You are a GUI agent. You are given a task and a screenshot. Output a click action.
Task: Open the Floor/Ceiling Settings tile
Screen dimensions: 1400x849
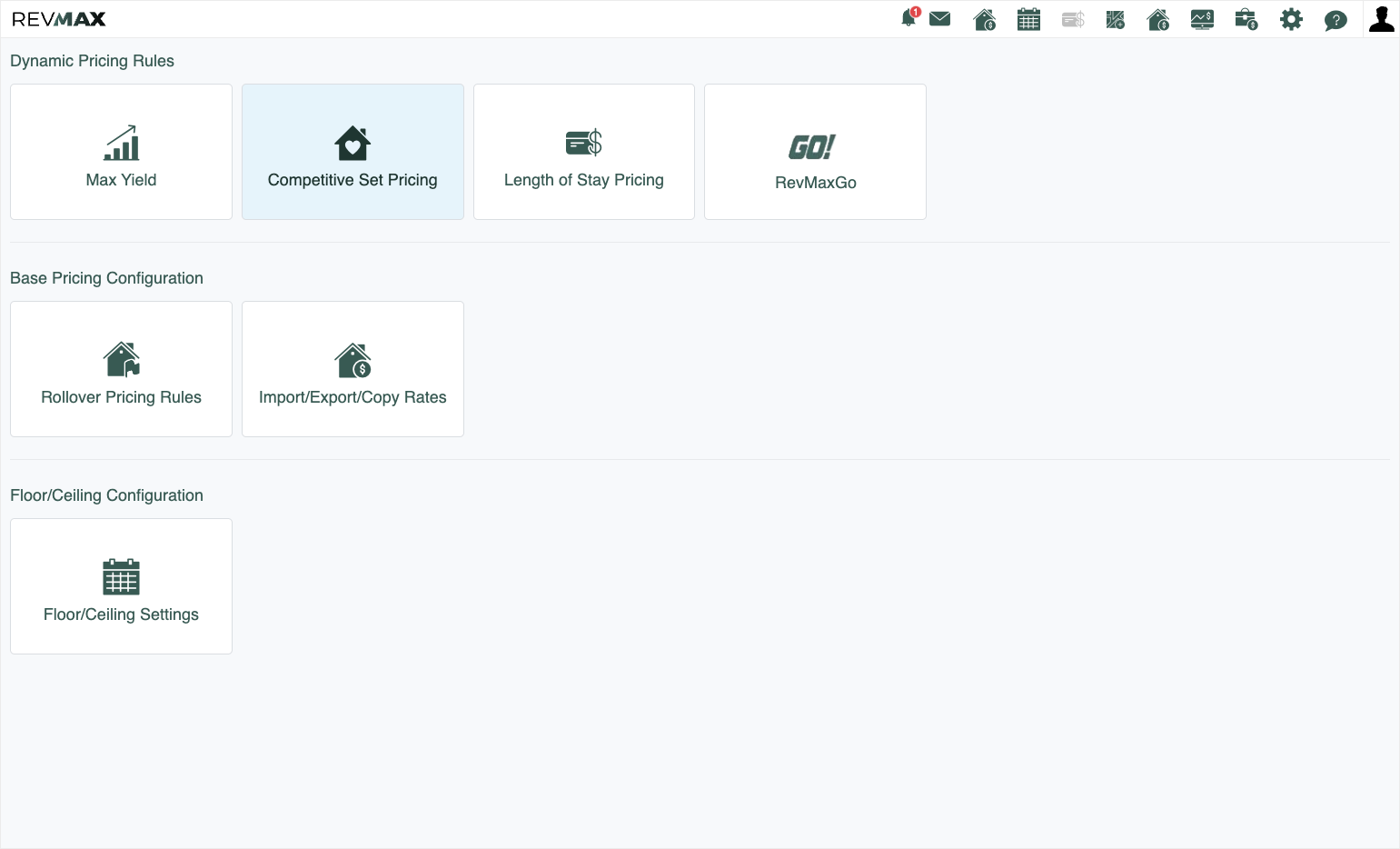tap(121, 586)
